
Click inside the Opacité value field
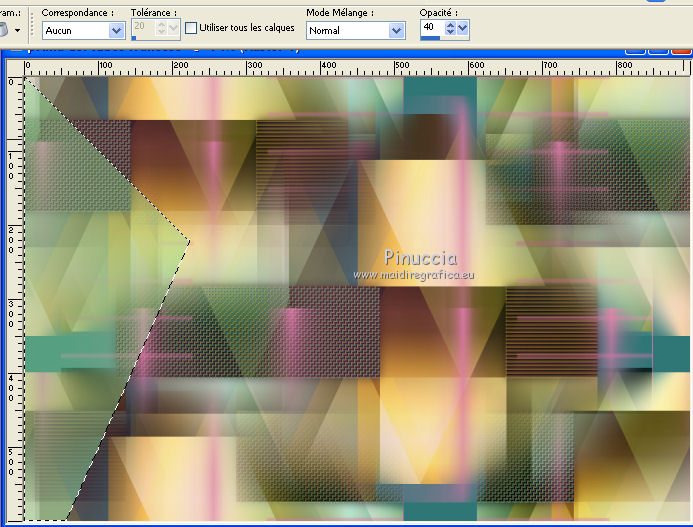pos(431,27)
